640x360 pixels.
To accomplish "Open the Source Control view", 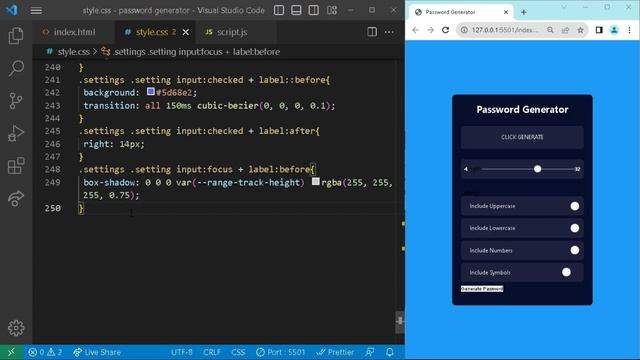I will 16,100.
